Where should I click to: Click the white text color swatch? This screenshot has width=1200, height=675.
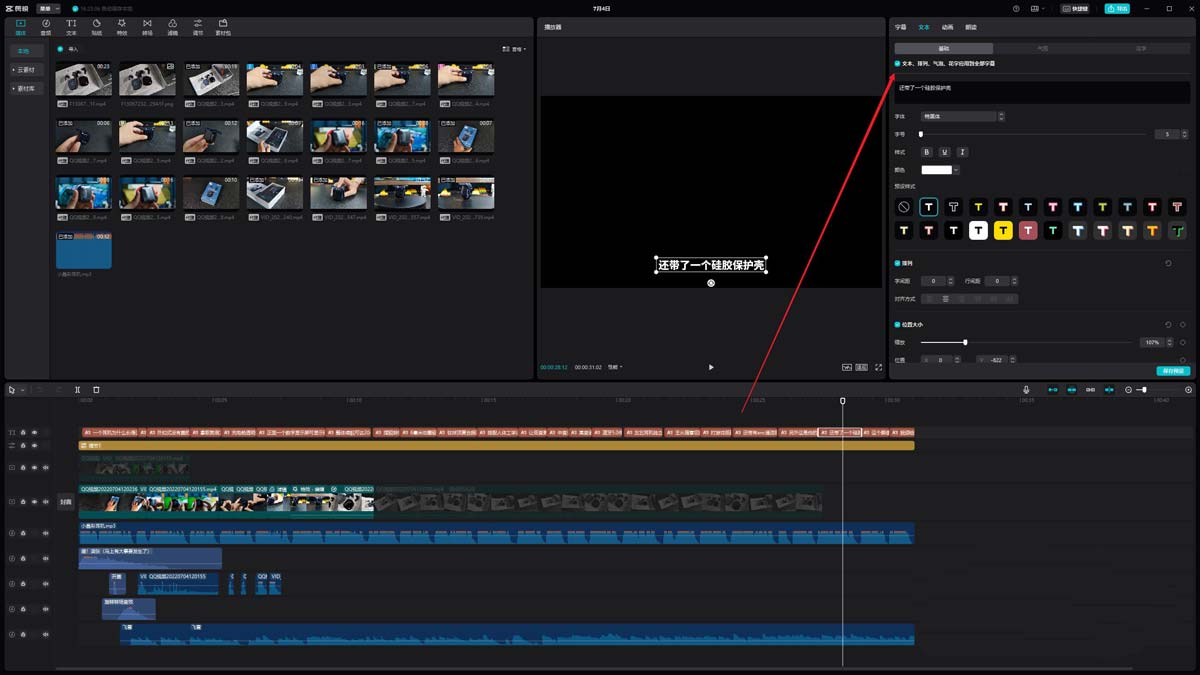click(x=936, y=170)
